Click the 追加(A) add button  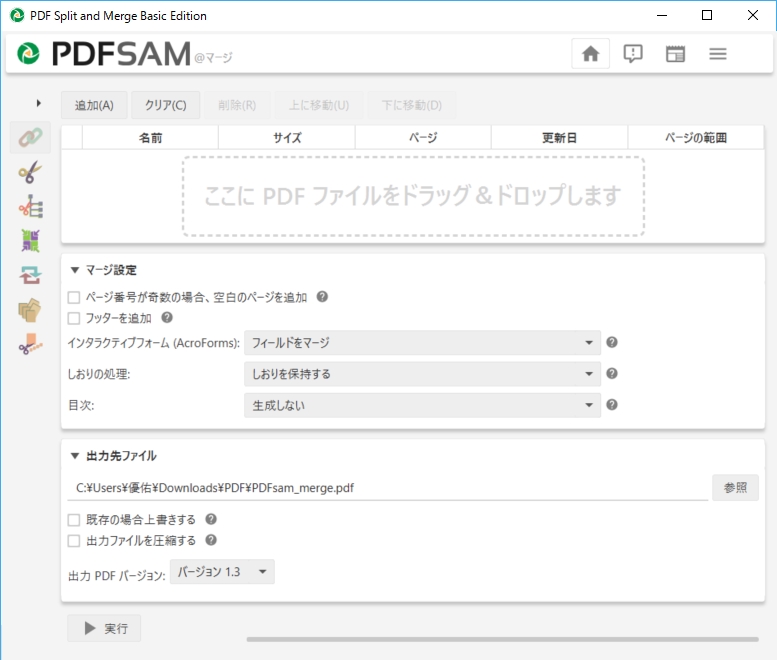click(94, 105)
